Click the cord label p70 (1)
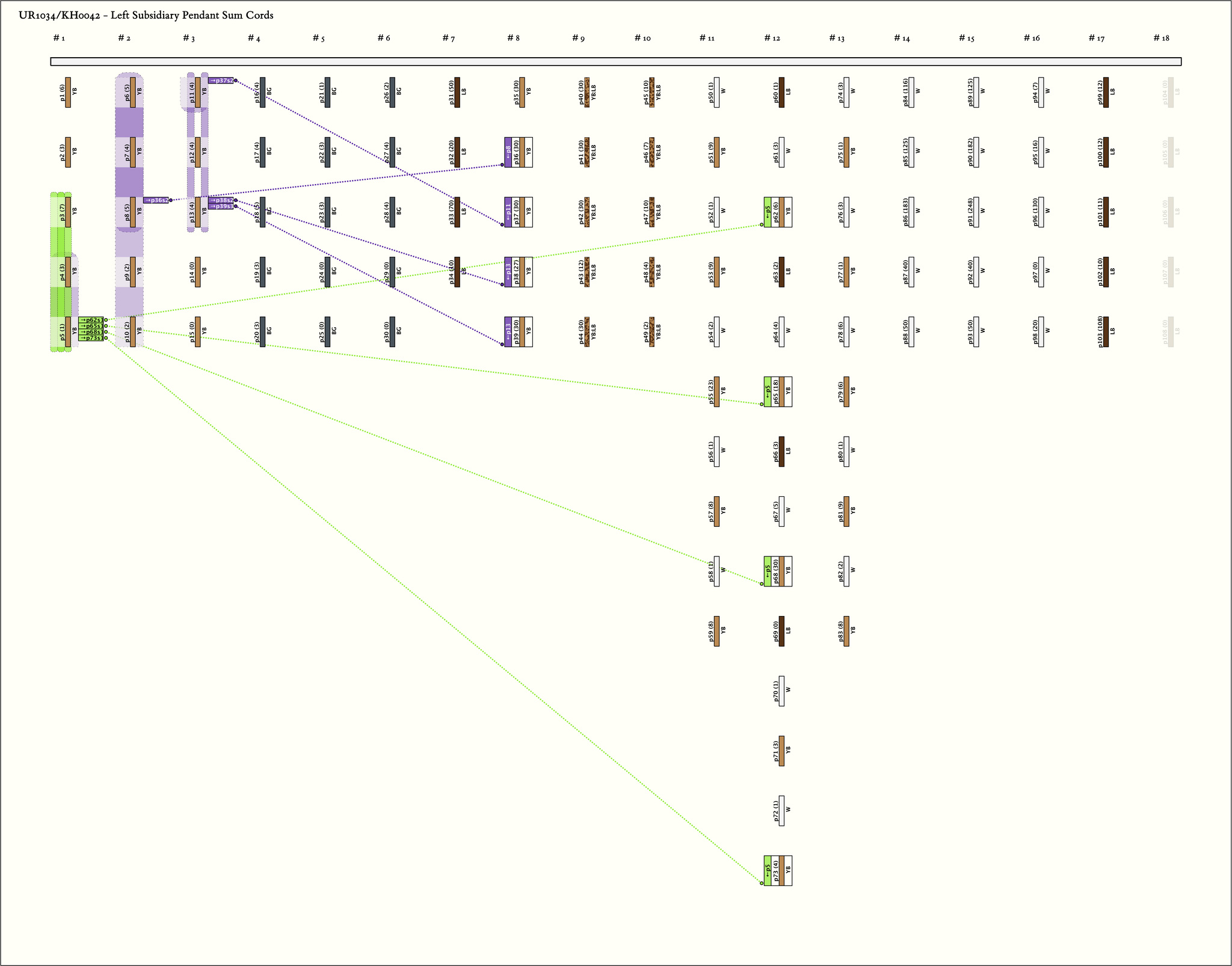 tap(776, 691)
